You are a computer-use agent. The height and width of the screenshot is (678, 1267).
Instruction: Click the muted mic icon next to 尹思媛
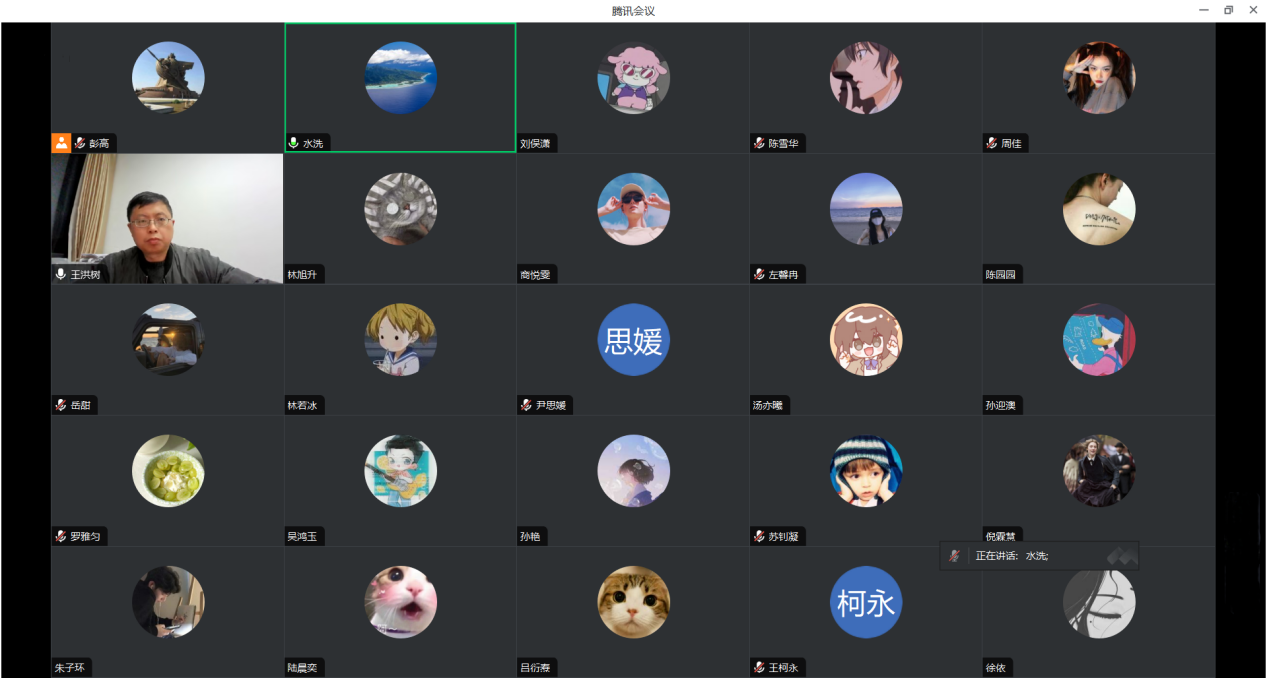tap(527, 406)
